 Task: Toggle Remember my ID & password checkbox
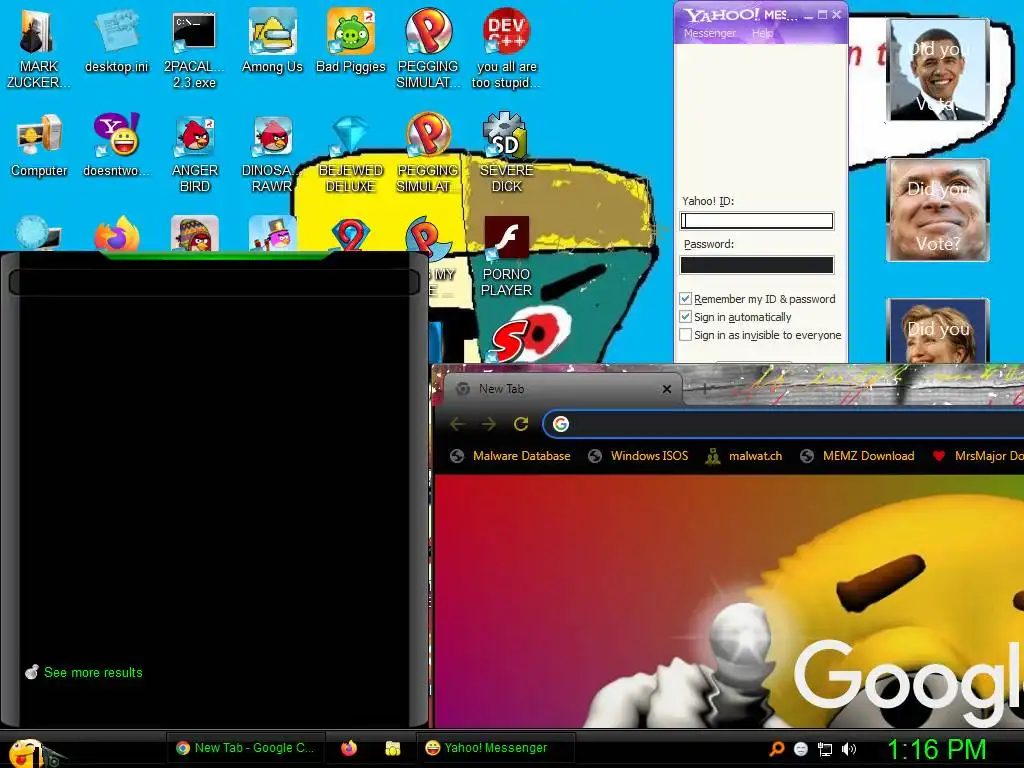[685, 298]
